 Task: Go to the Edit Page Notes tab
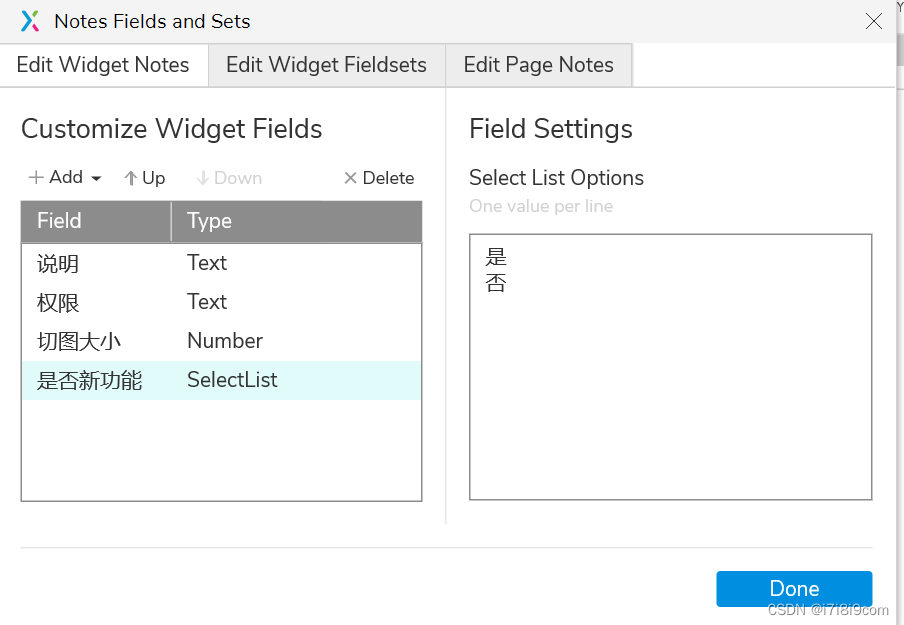click(538, 65)
